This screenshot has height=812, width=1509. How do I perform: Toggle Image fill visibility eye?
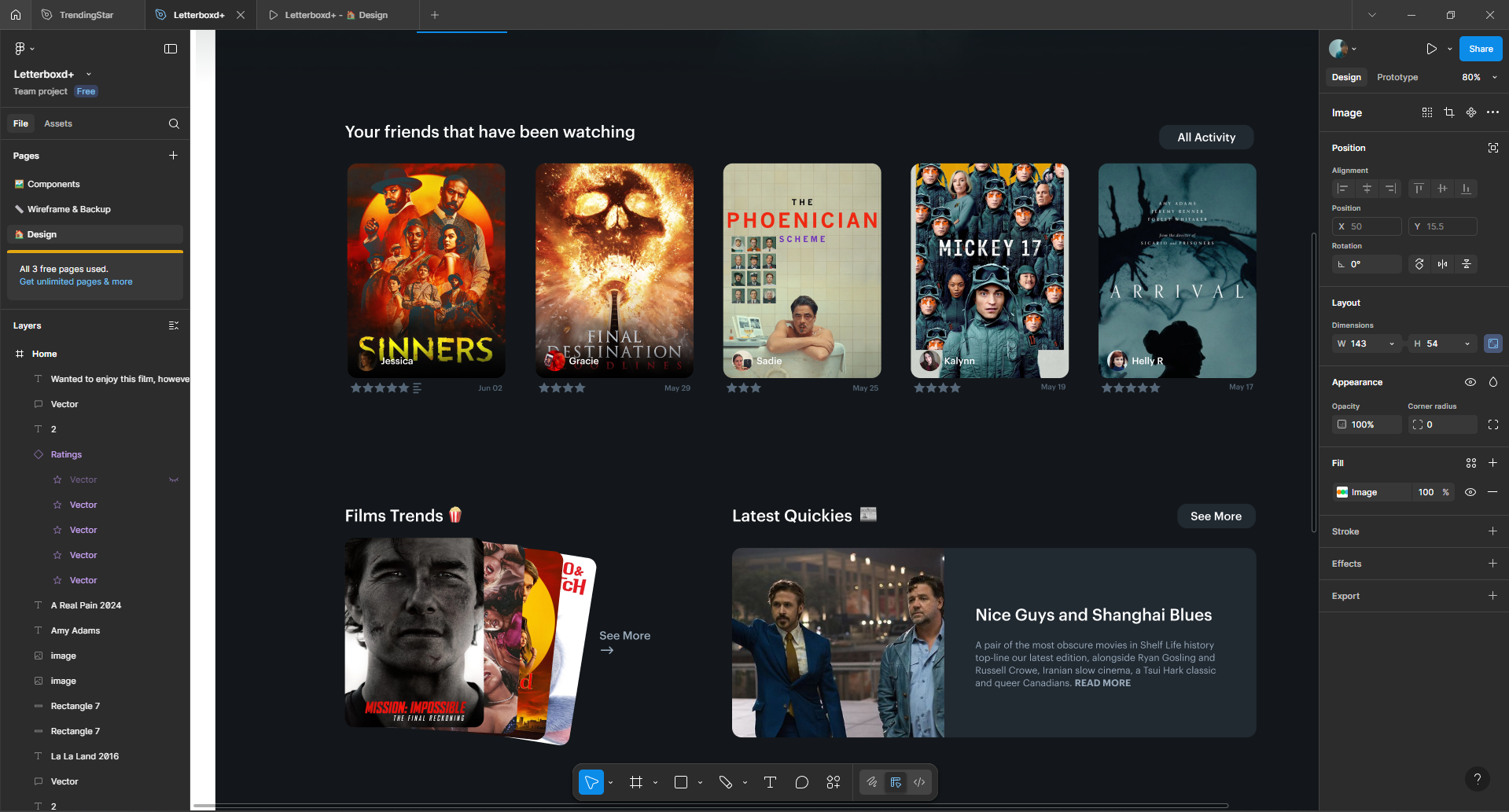coord(1470,492)
